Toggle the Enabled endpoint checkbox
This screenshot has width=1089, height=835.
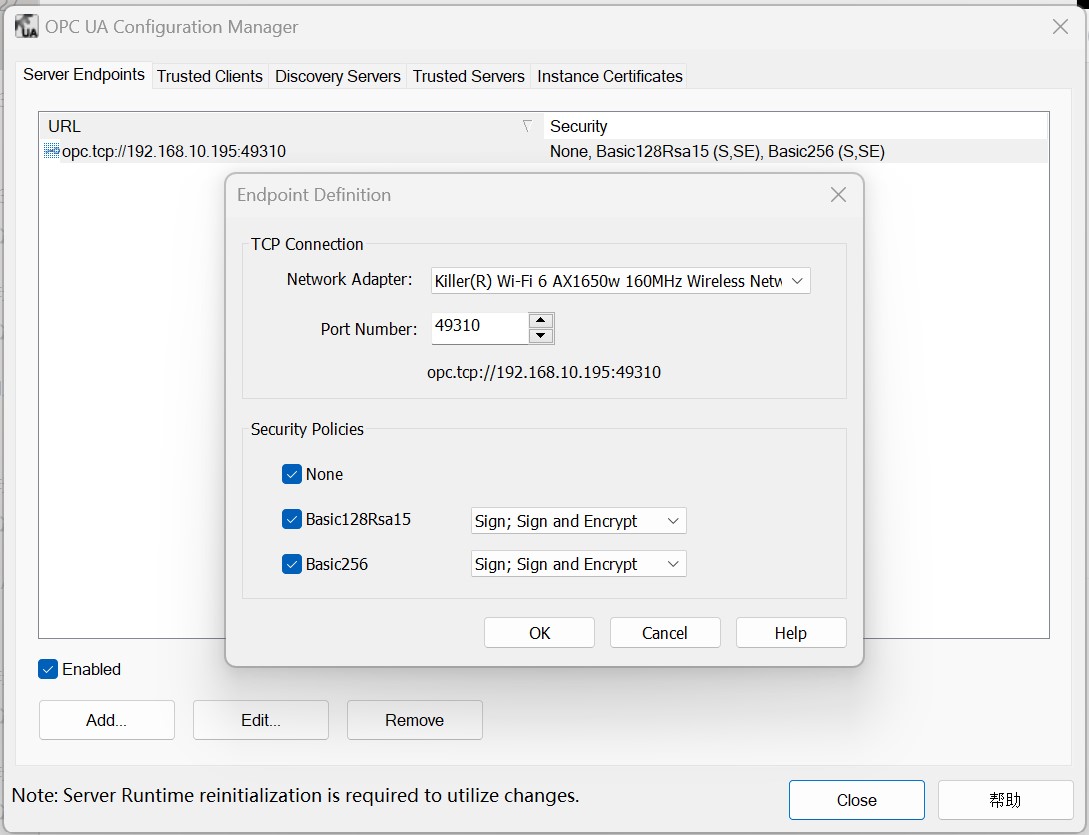47,669
